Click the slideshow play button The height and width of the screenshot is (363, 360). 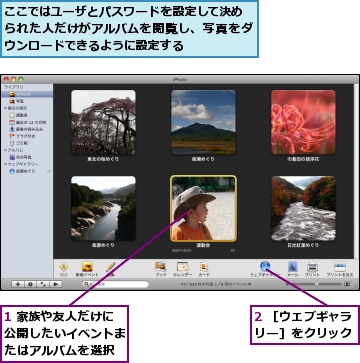tap(55, 284)
